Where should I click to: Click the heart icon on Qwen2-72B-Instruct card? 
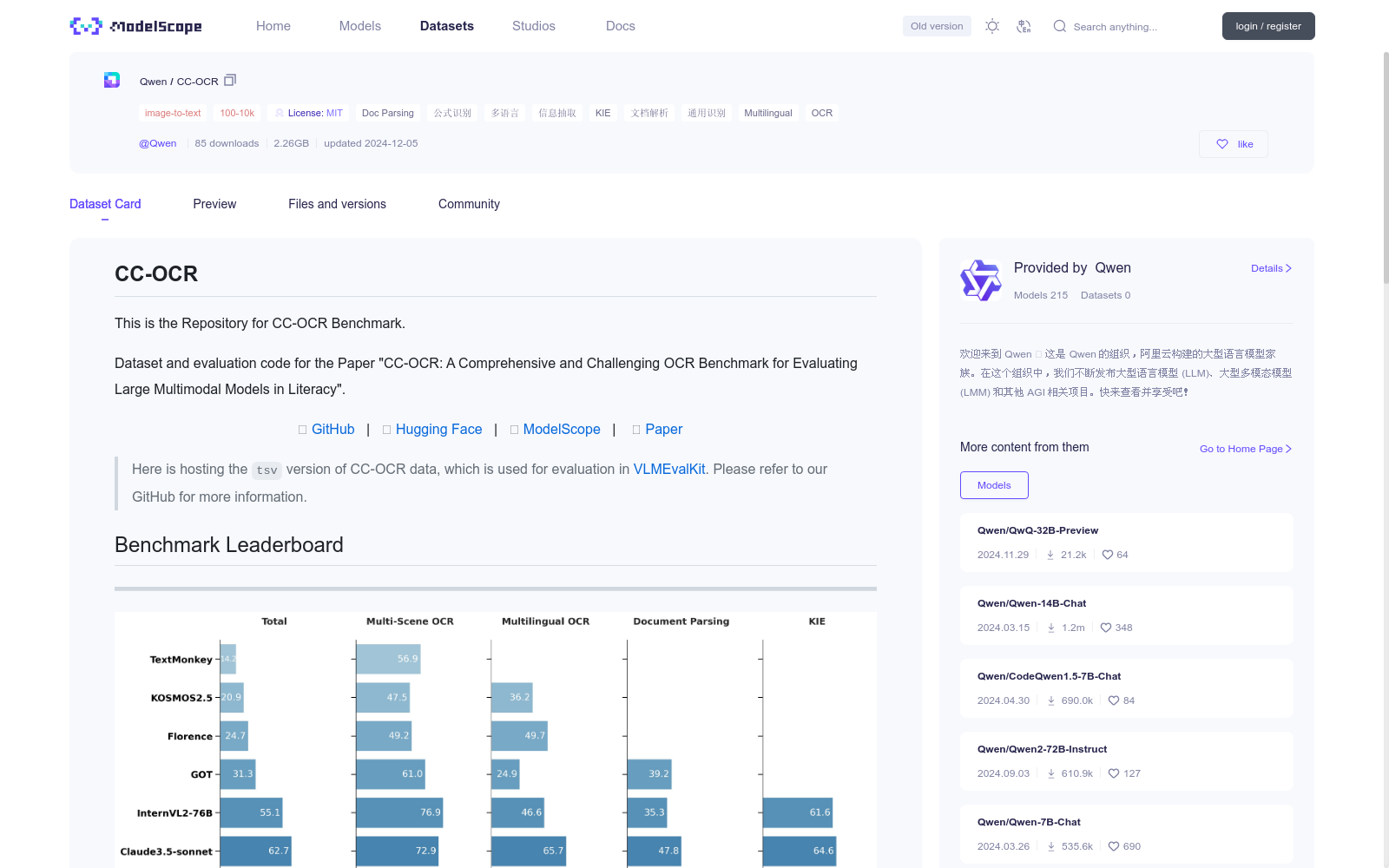click(1114, 773)
